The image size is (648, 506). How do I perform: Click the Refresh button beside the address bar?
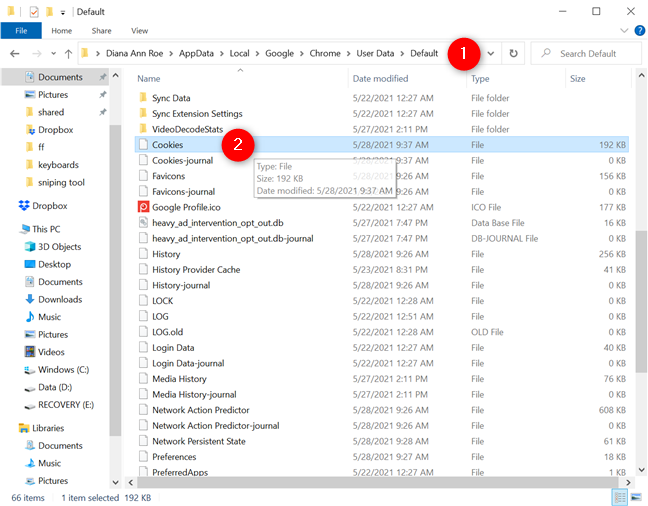coord(514,53)
